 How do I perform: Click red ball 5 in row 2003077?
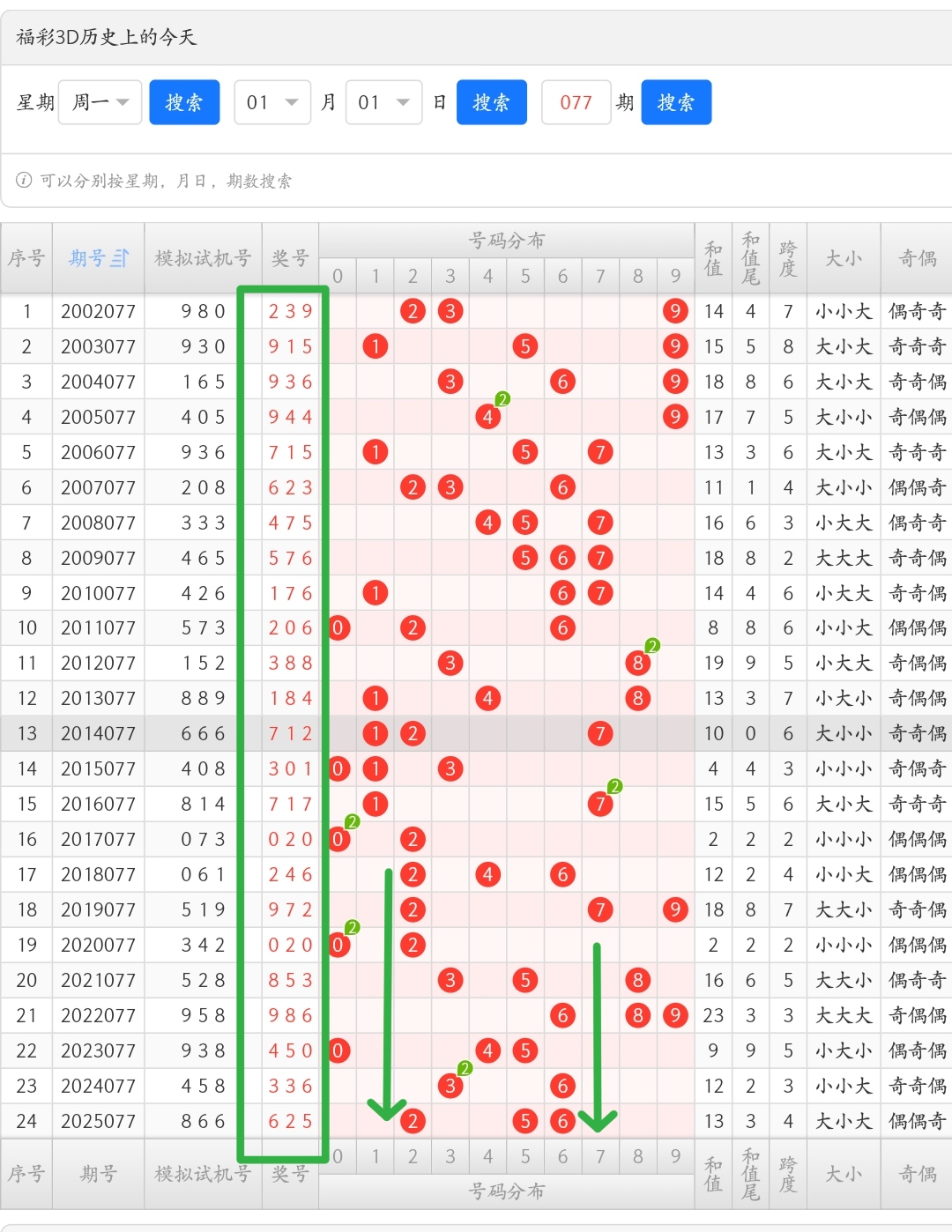click(525, 346)
